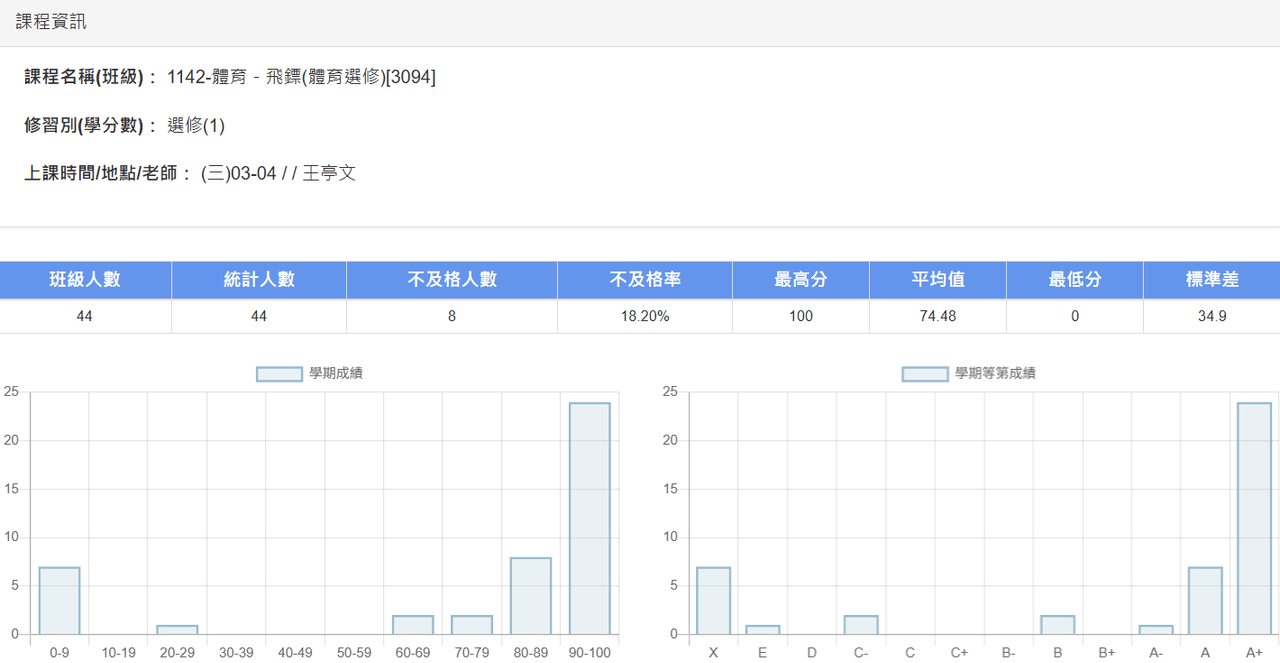Click the 0-9 score bar

[x=59, y=601]
